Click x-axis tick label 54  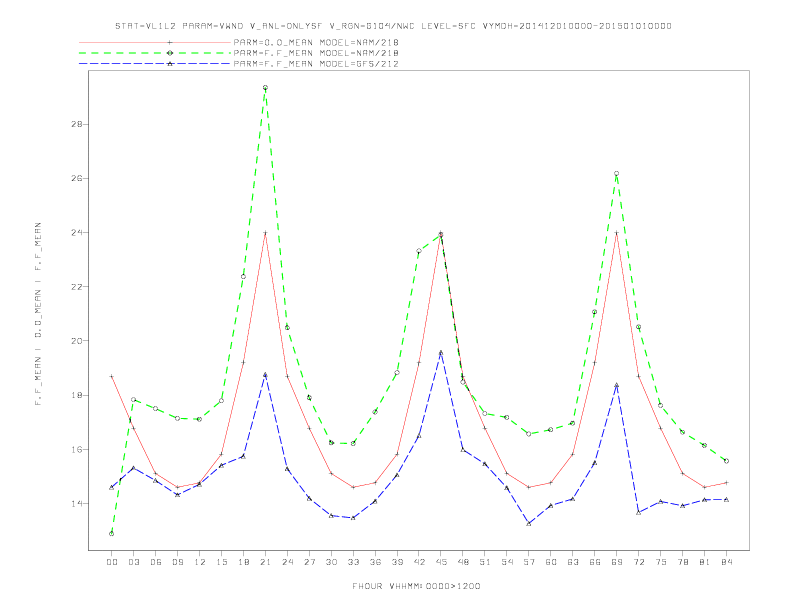(507, 562)
